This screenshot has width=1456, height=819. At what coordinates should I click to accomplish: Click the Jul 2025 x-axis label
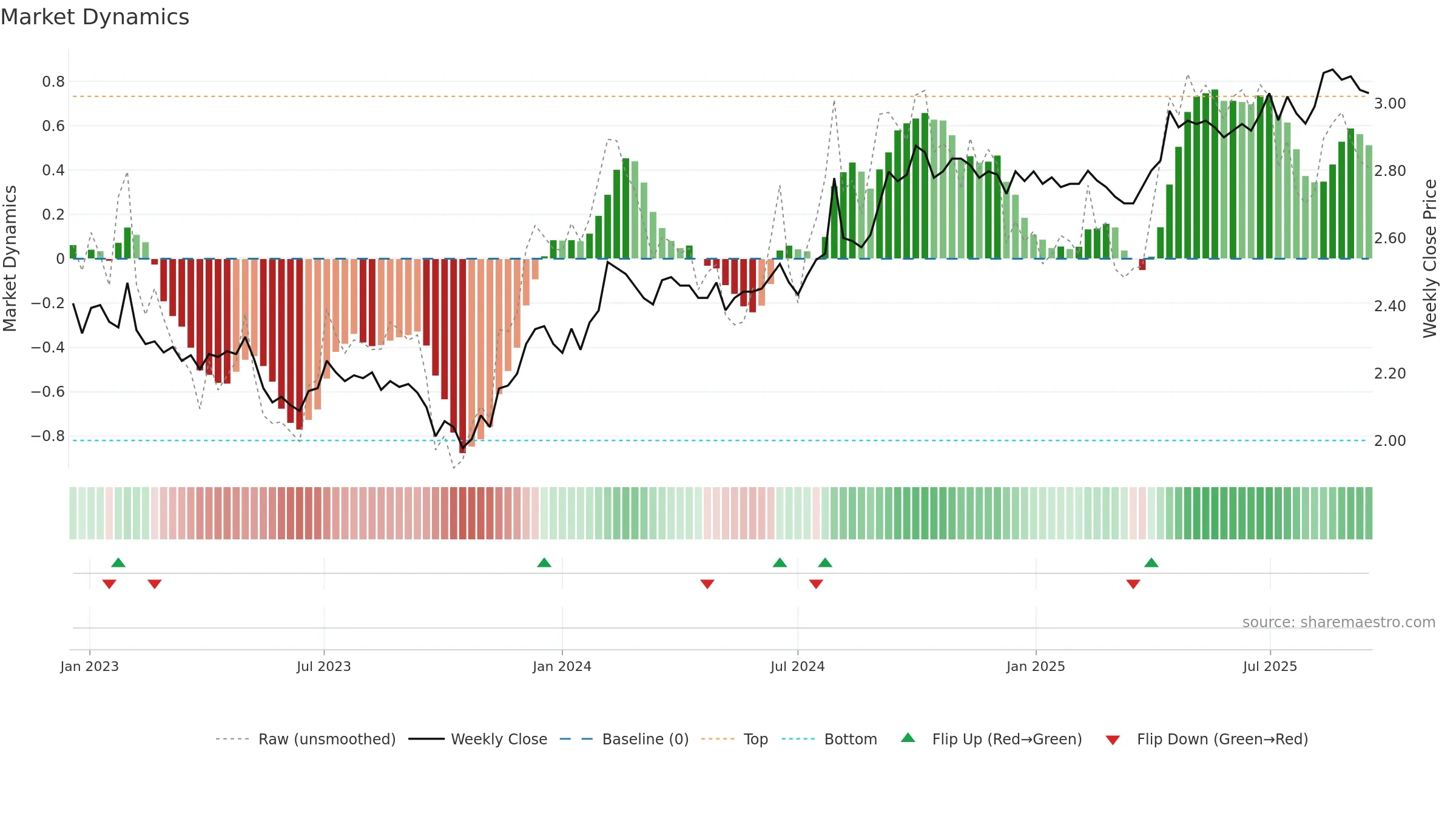pos(1270,666)
